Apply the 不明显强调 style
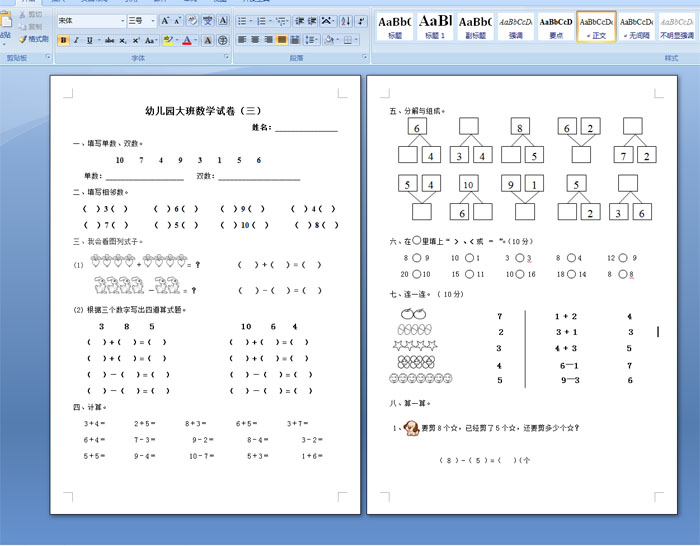Viewport: 700px width, 546px height. click(x=677, y=27)
